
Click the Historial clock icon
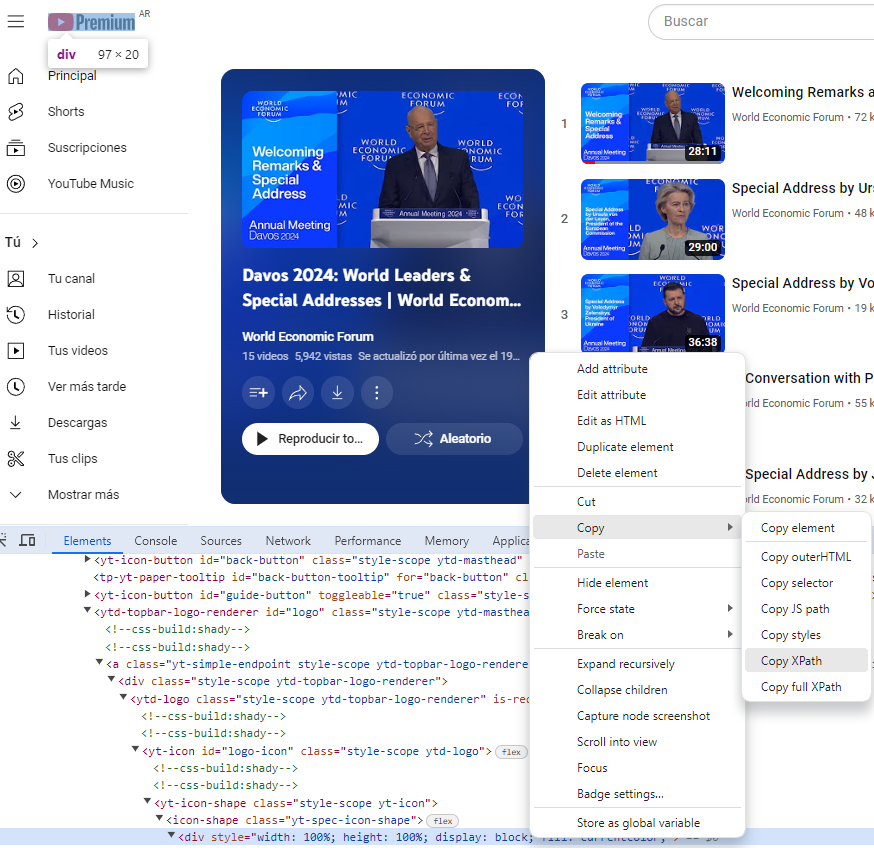(16, 314)
